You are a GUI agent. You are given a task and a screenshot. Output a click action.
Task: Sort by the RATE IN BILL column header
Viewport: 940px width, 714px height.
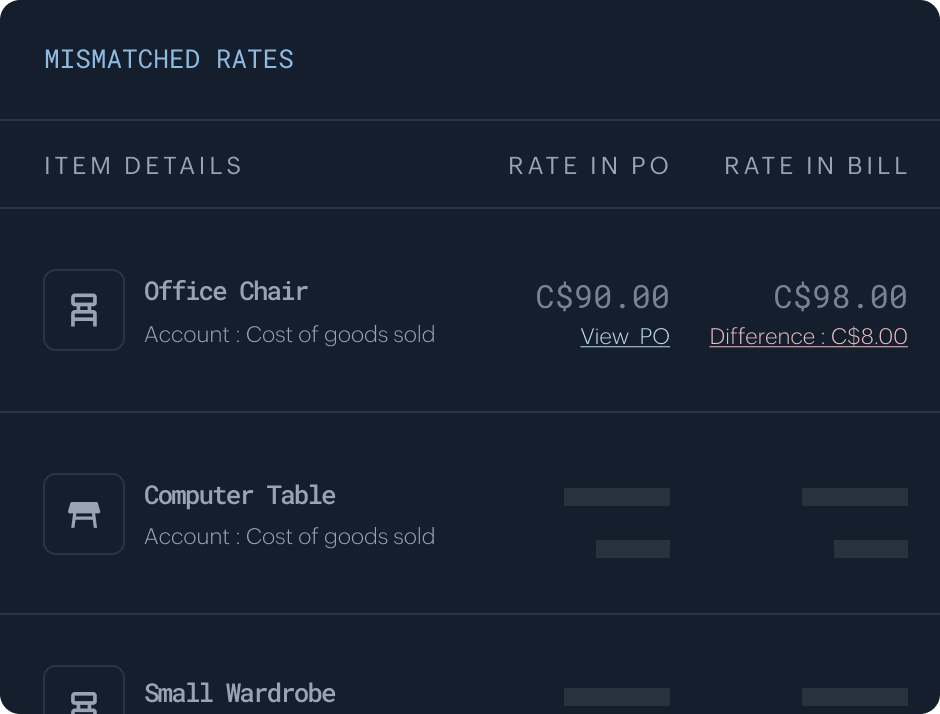tap(816, 165)
